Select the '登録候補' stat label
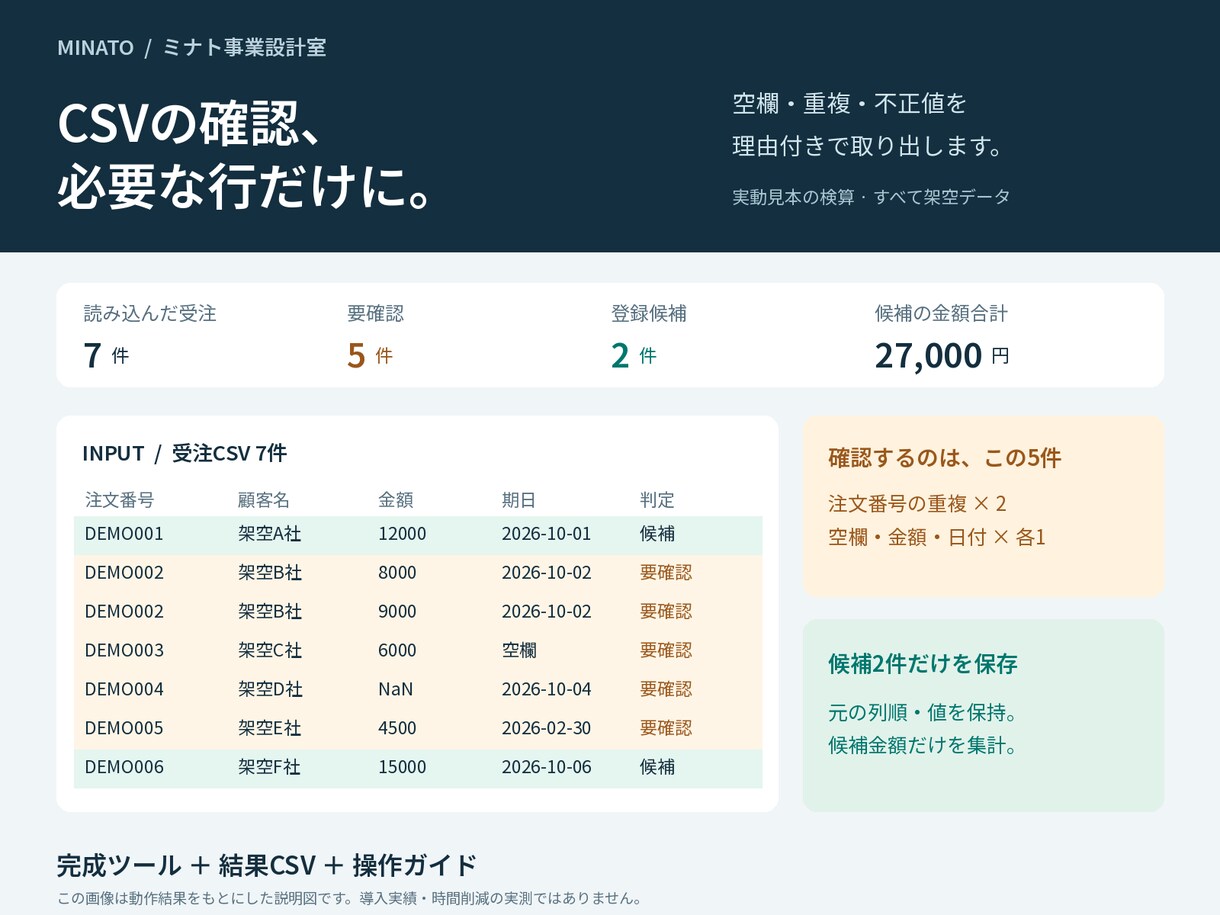The height and width of the screenshot is (915, 1220). pos(649,313)
